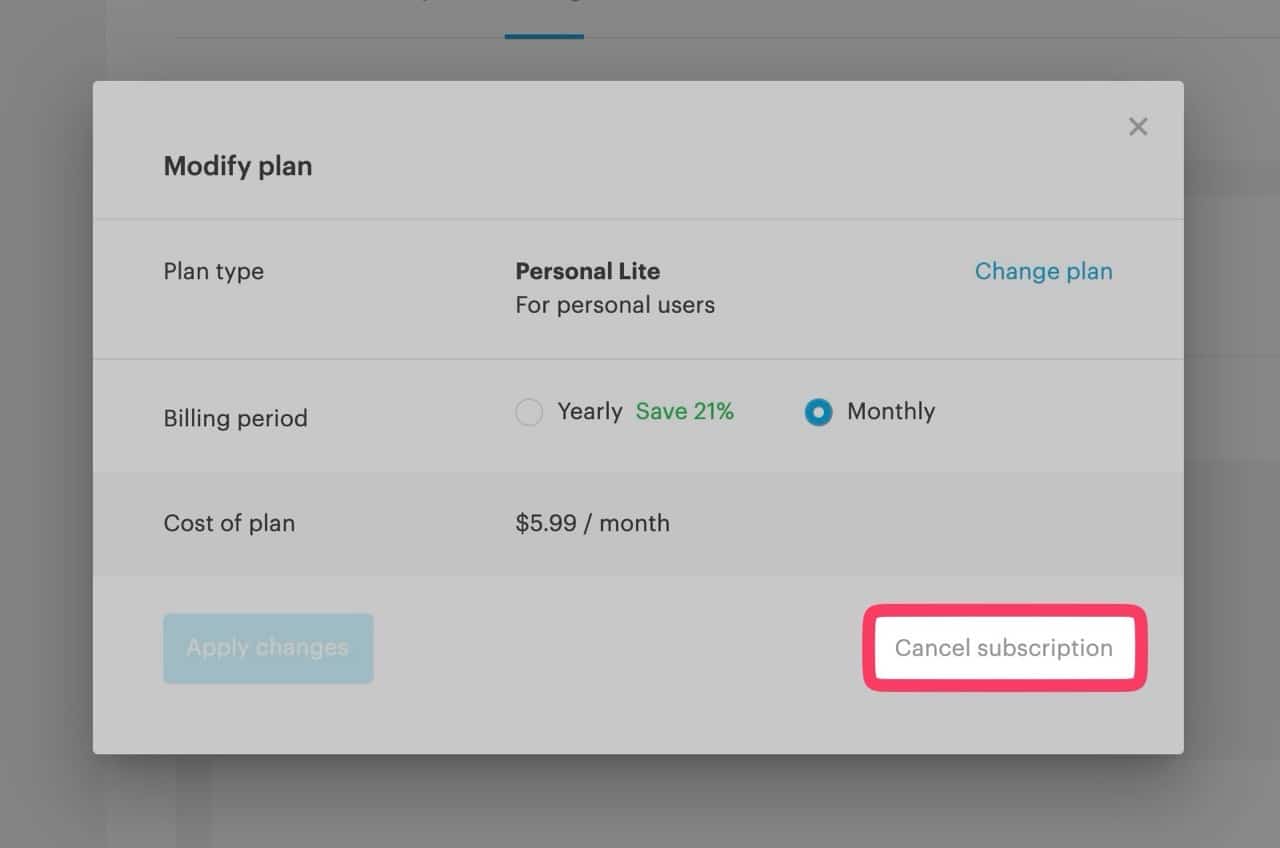Close the Modify plan dialog
1280x848 pixels.
1138,126
